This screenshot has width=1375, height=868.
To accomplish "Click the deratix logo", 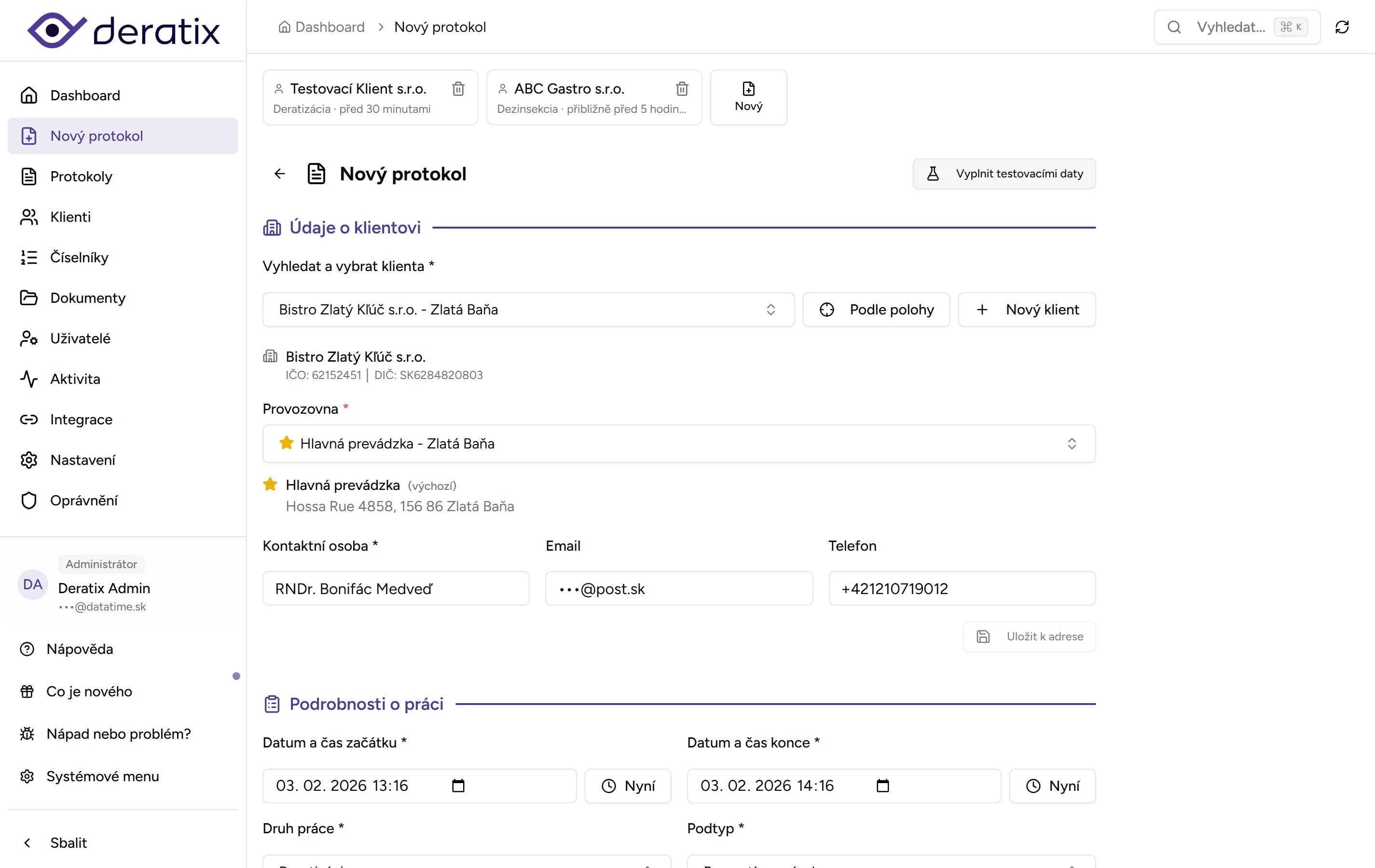I will [124, 30].
